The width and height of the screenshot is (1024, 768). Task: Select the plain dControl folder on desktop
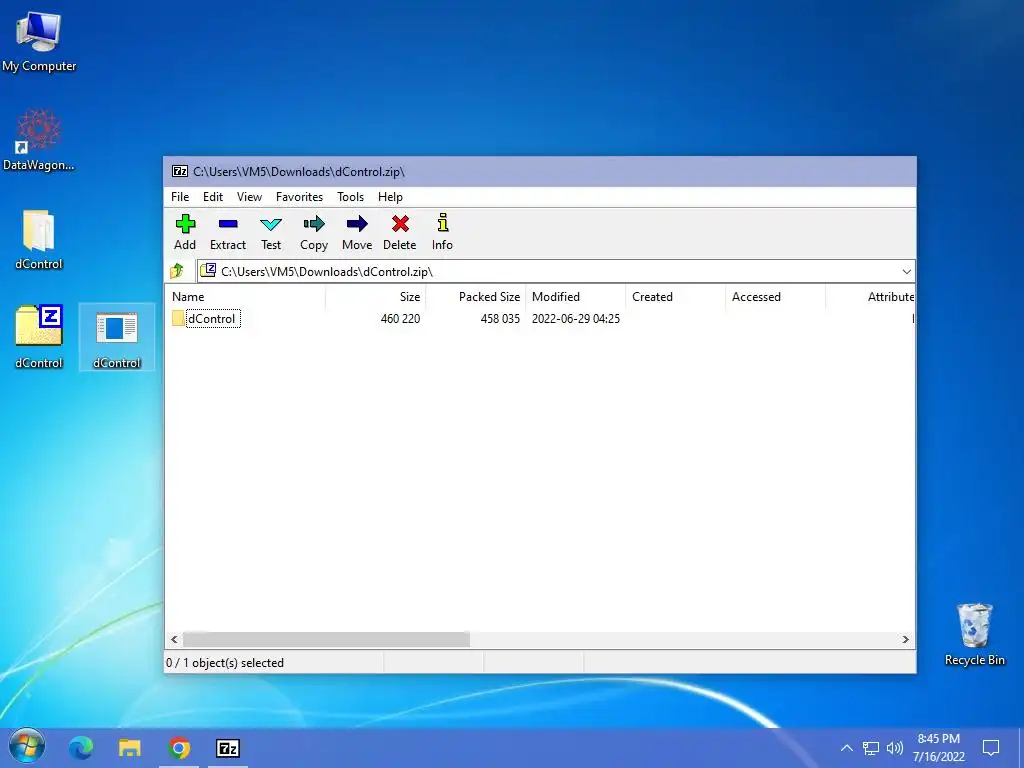(39, 239)
